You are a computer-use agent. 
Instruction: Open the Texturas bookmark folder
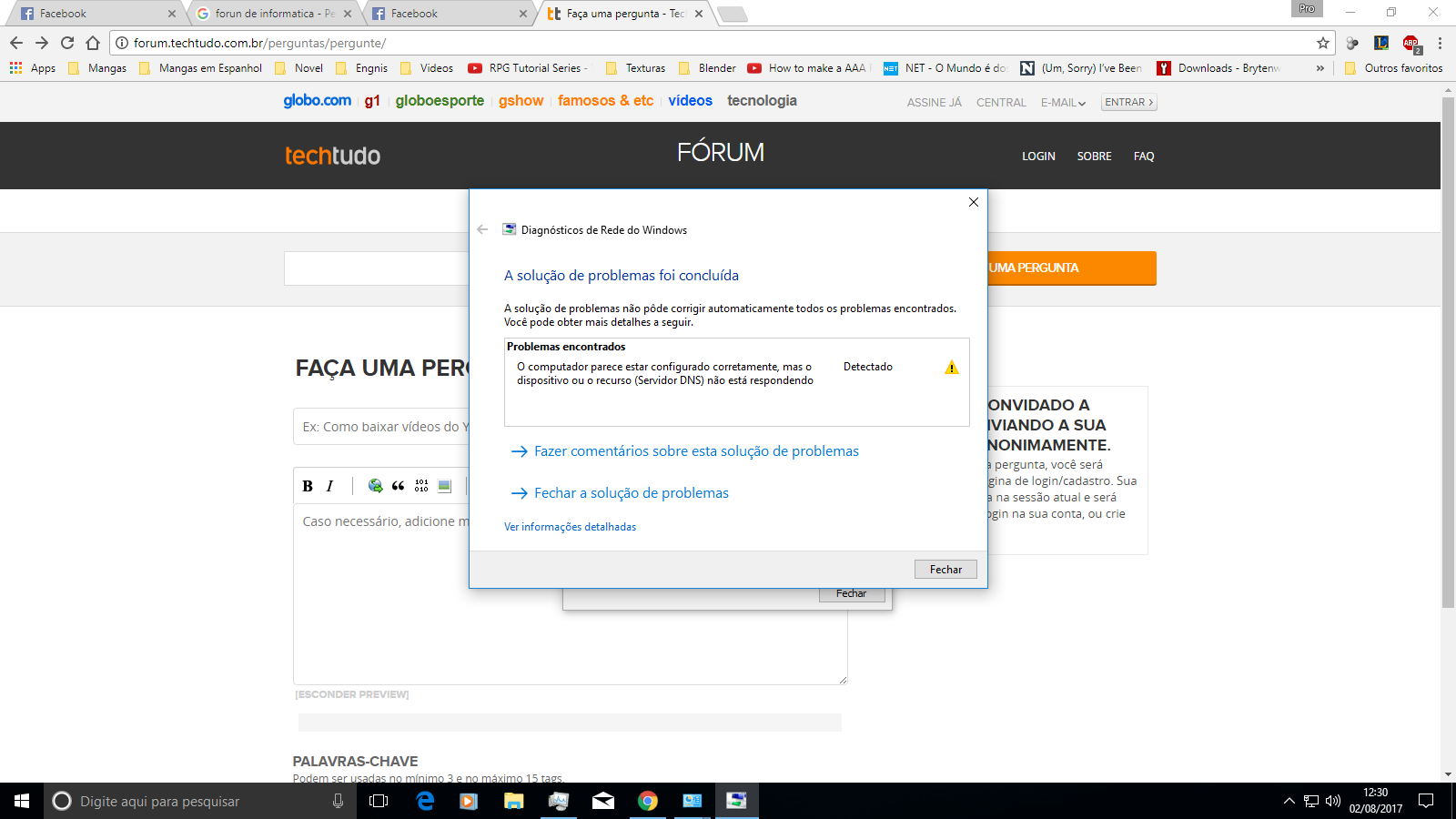tap(635, 68)
